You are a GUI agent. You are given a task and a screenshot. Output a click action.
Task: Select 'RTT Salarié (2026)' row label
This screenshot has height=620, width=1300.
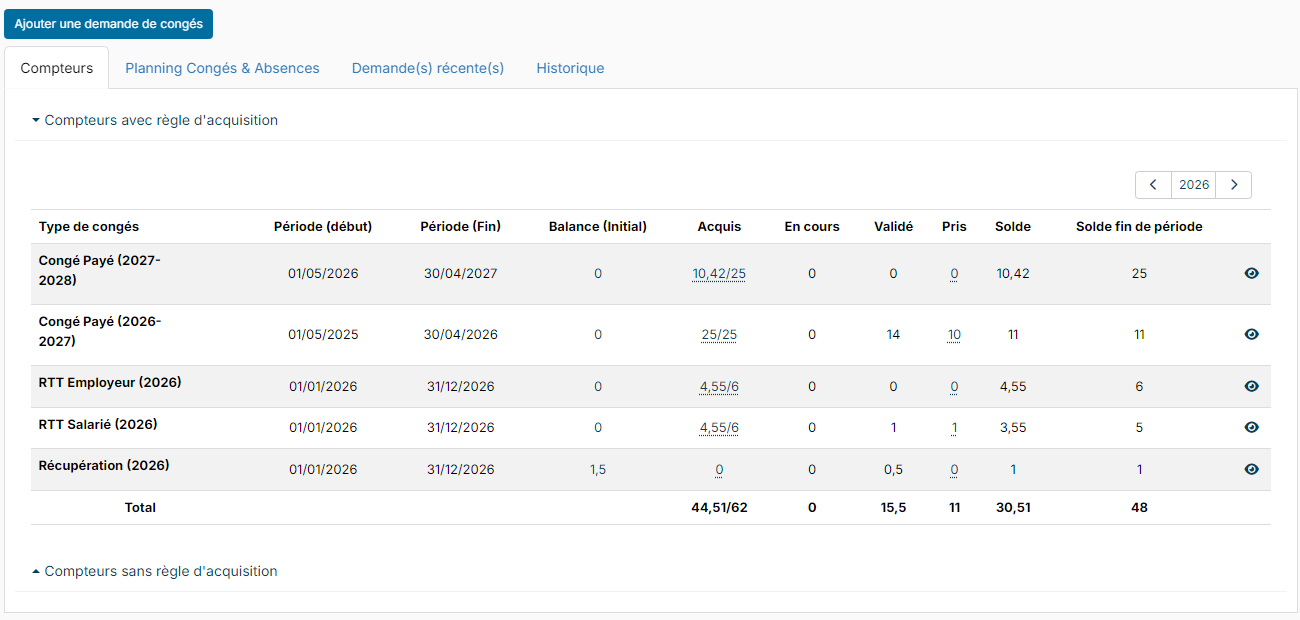98,424
